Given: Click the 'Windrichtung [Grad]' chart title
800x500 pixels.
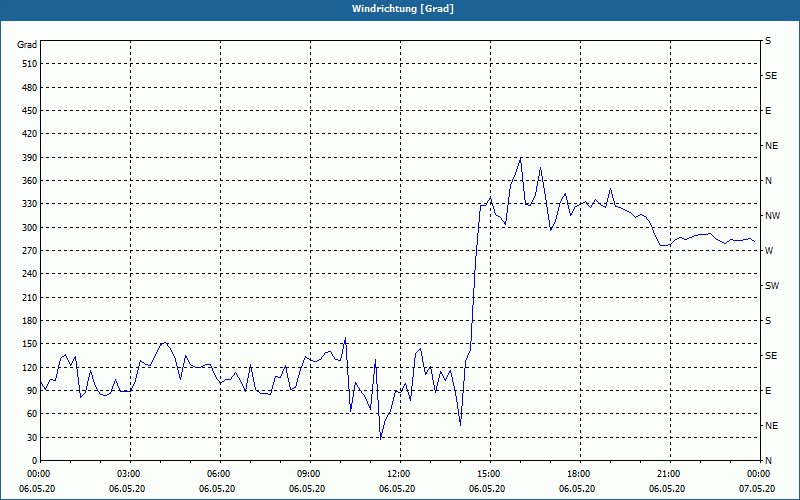Looking at the screenshot, I should click(x=403, y=9).
